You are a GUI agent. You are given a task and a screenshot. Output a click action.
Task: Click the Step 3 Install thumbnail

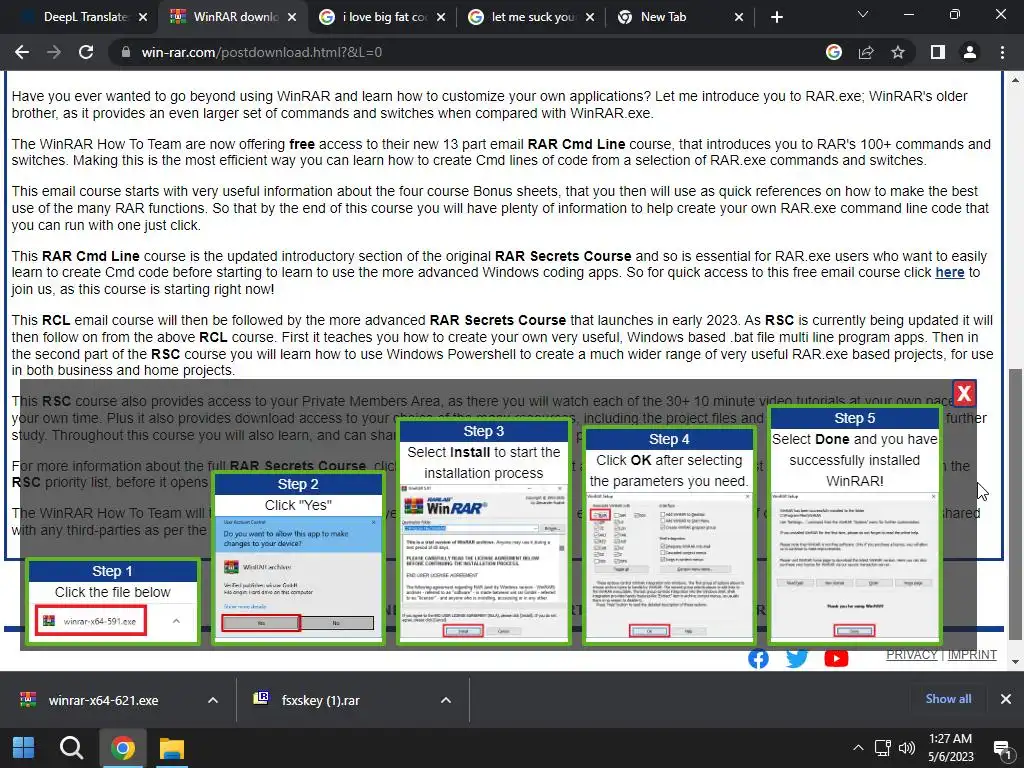pos(484,532)
